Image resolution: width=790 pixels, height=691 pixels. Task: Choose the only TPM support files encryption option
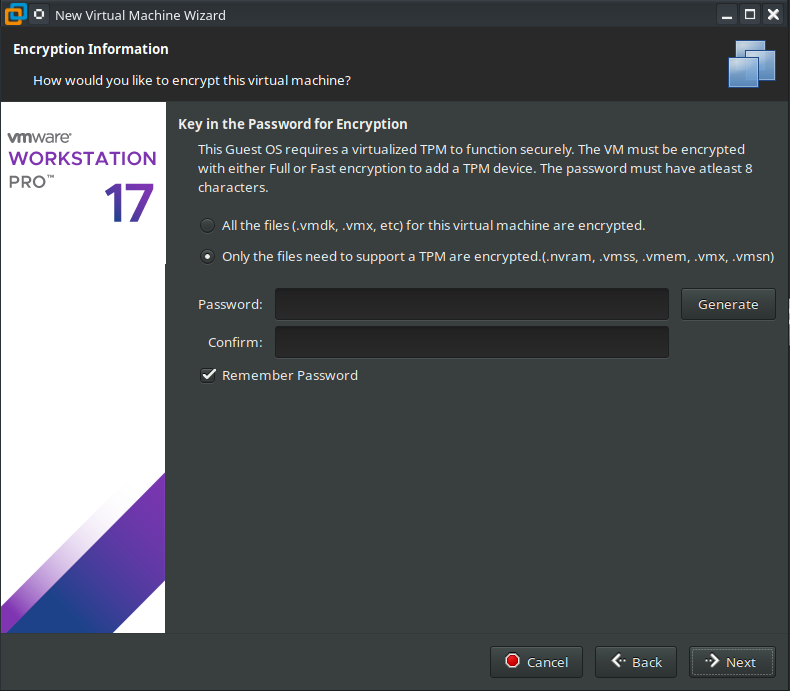click(207, 257)
